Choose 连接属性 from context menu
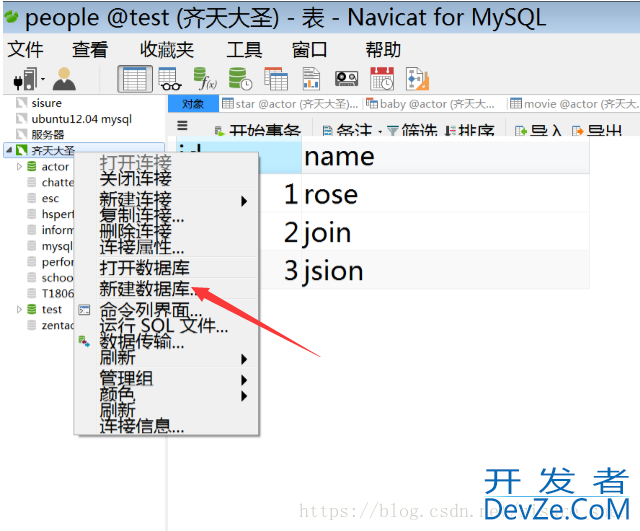 click(x=166, y=247)
